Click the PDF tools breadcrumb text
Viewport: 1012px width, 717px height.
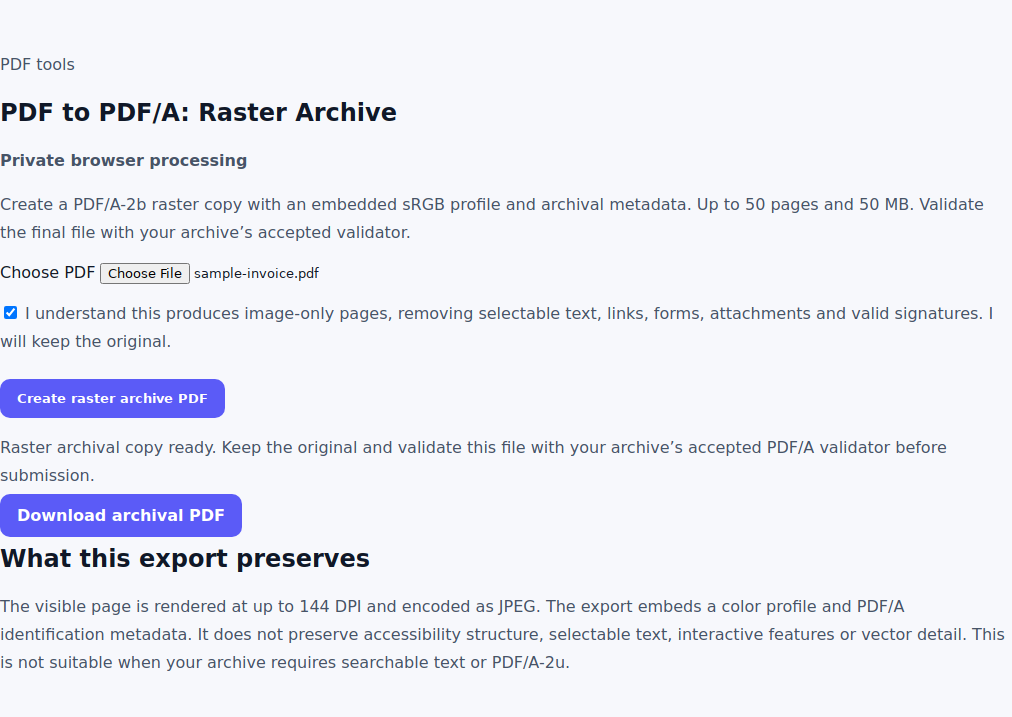click(x=37, y=65)
